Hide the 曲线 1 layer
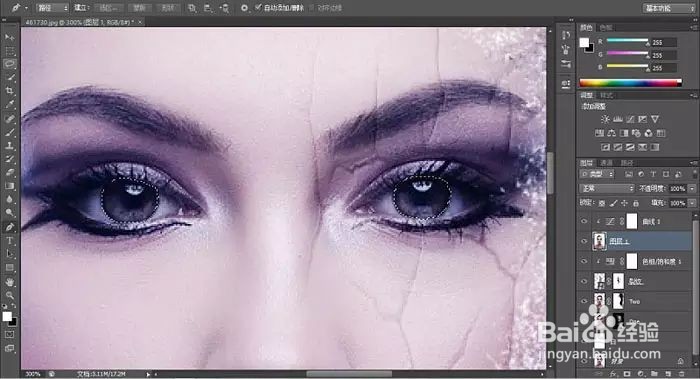This screenshot has height=379, width=700. (584, 221)
